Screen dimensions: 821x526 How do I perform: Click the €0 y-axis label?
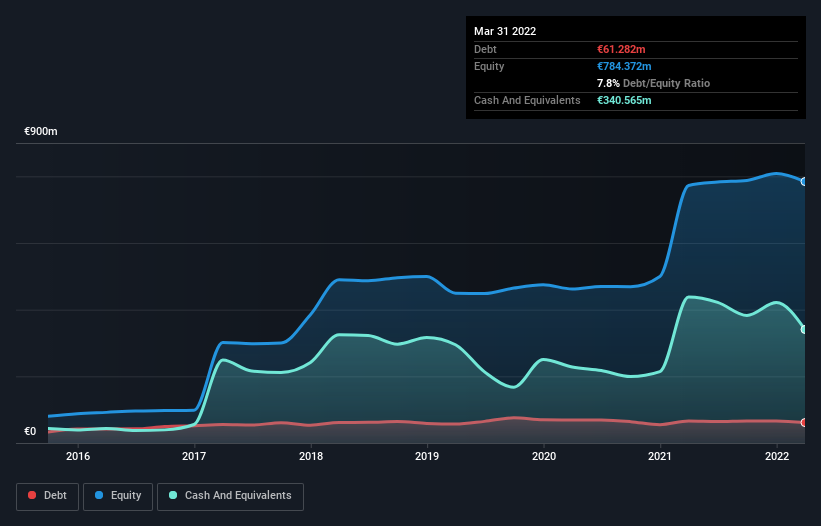click(30, 431)
